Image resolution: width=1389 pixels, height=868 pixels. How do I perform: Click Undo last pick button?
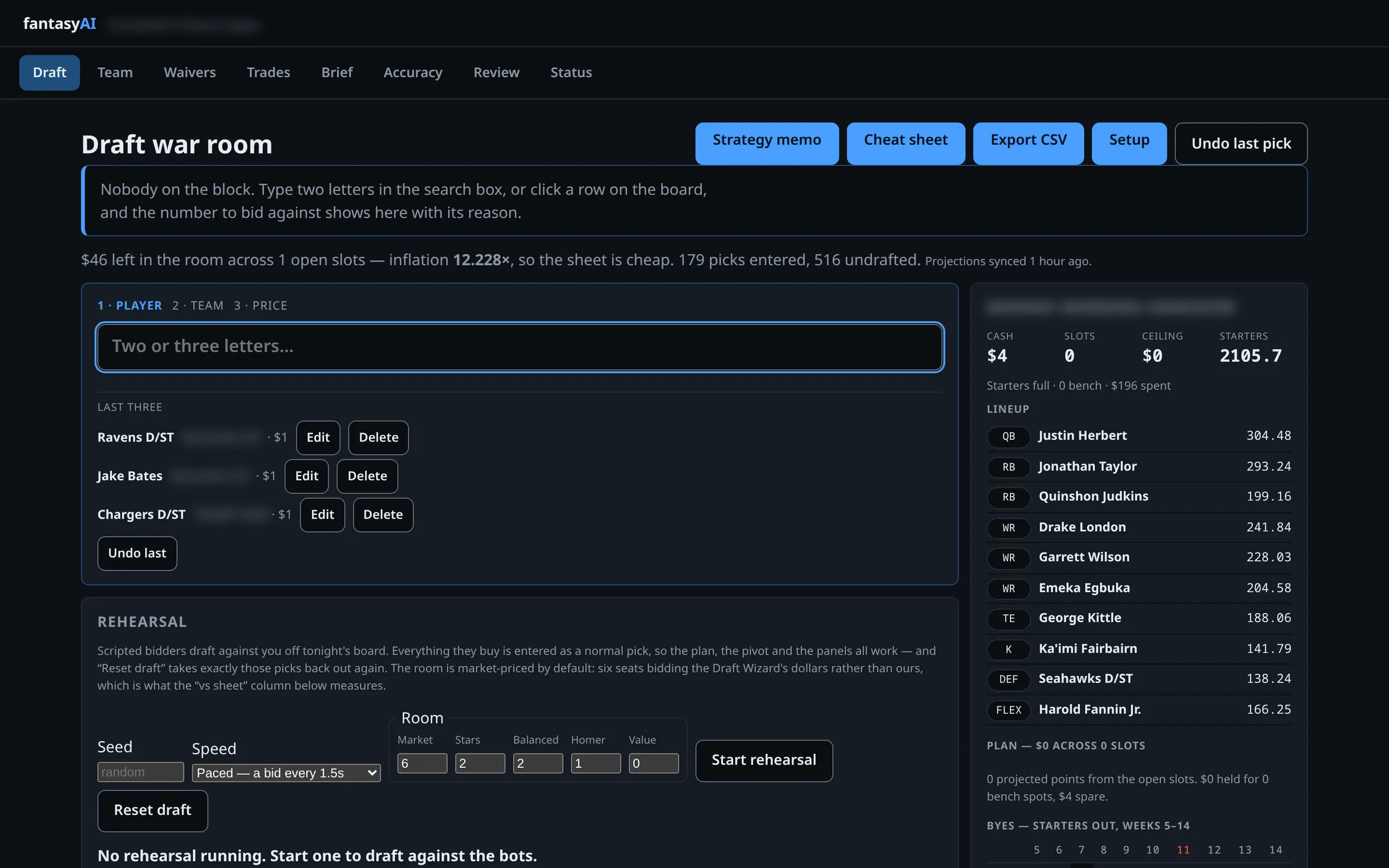point(1241,143)
